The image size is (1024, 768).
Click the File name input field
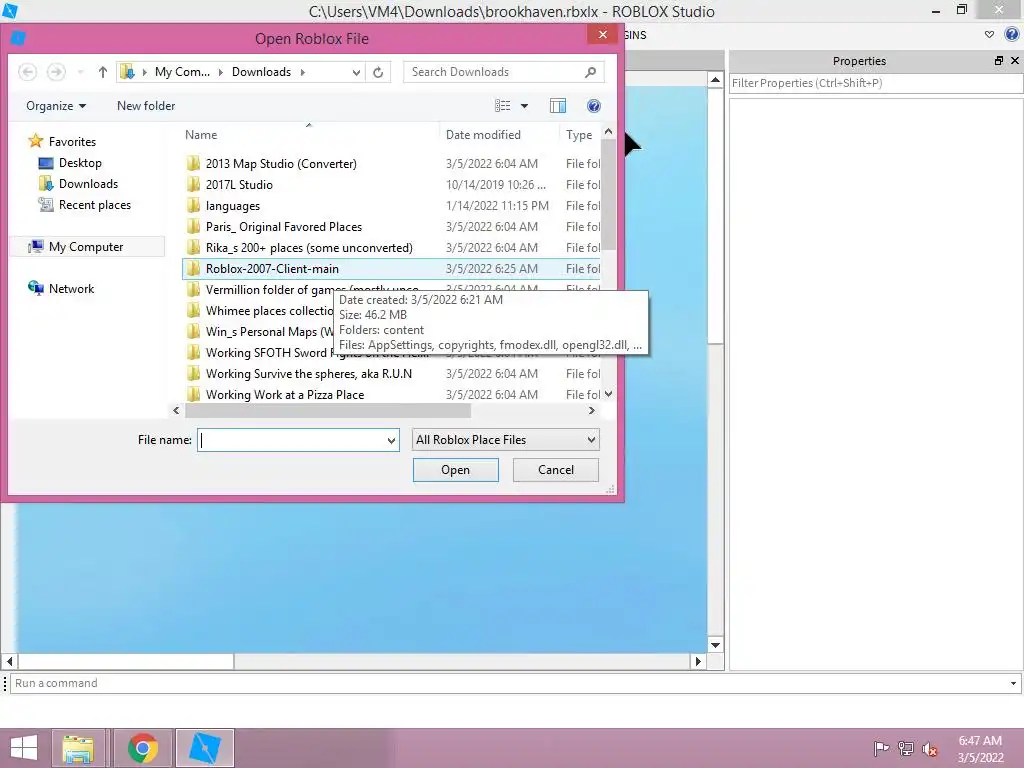[x=291, y=440]
